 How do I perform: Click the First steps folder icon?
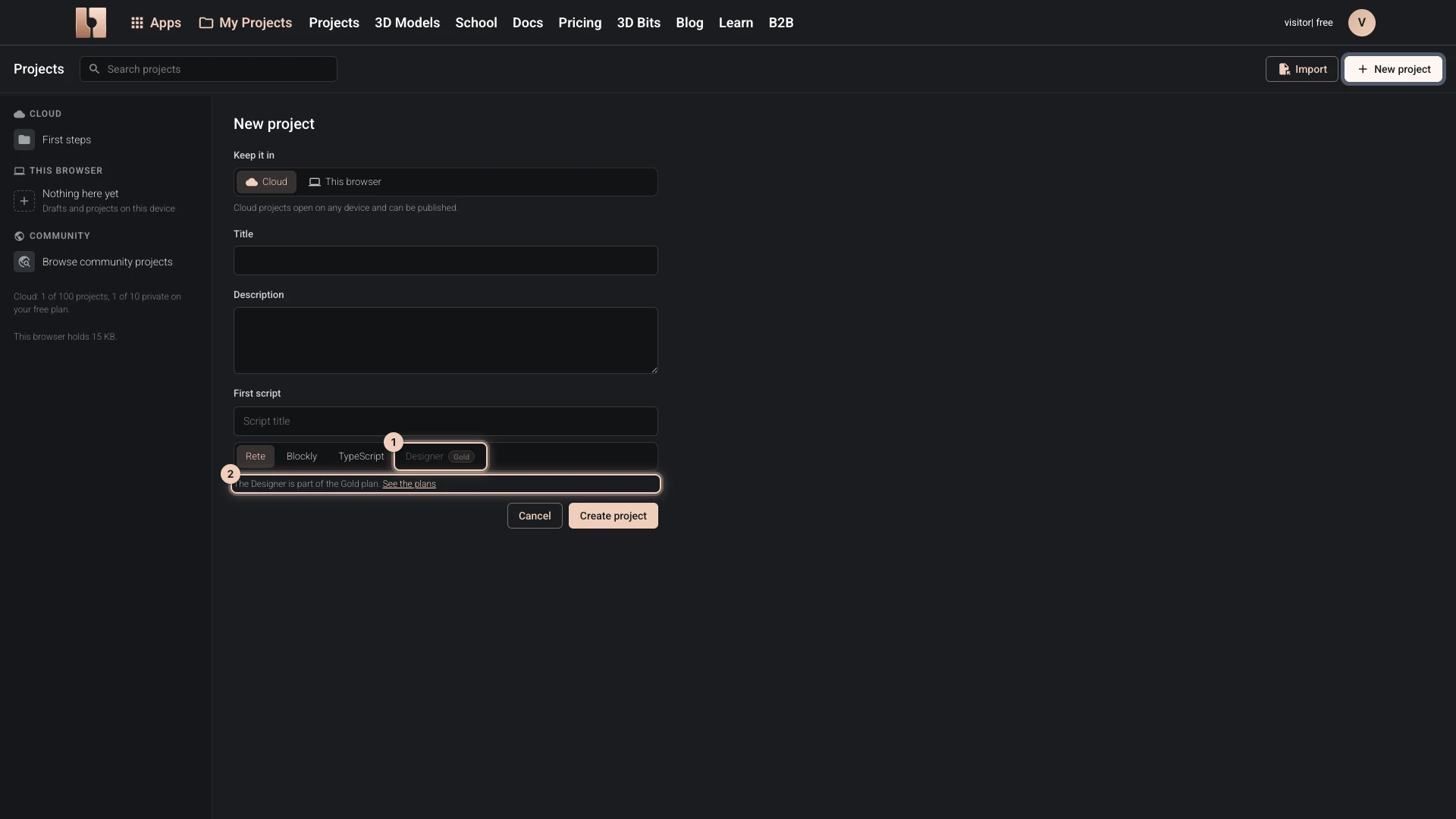tap(24, 140)
